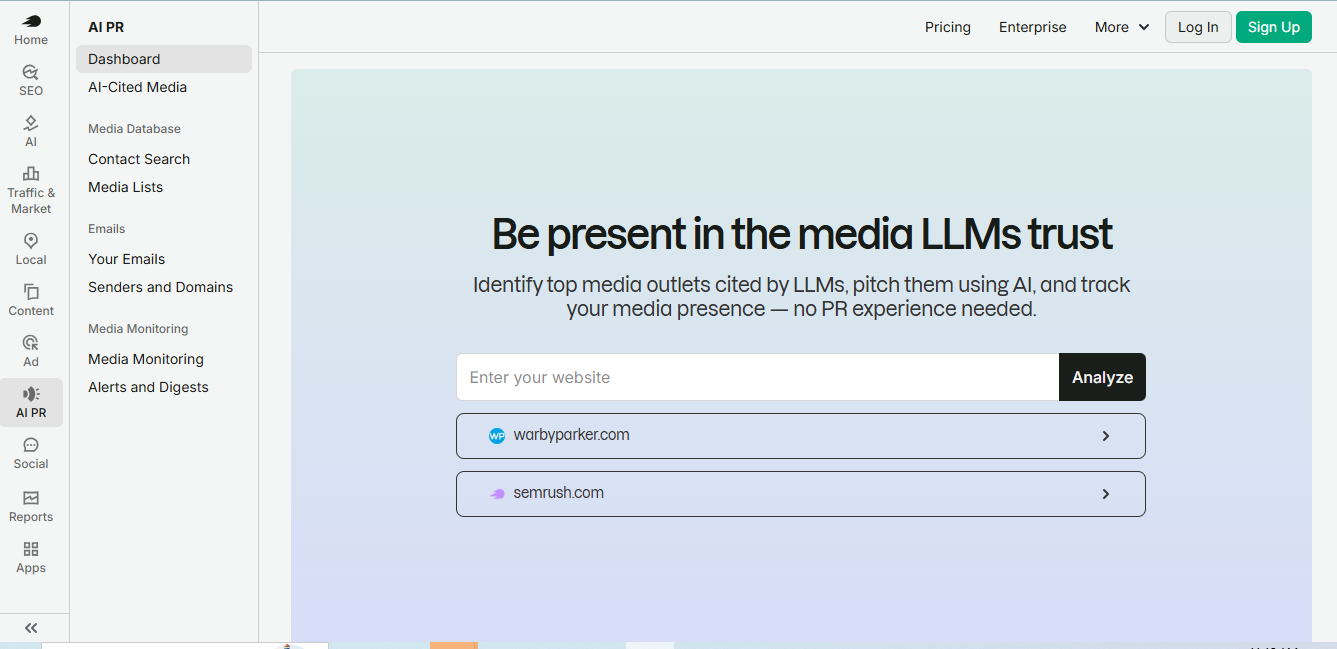1337x649 pixels.
Task: Click the green Sign Up button
Action: point(1273,27)
